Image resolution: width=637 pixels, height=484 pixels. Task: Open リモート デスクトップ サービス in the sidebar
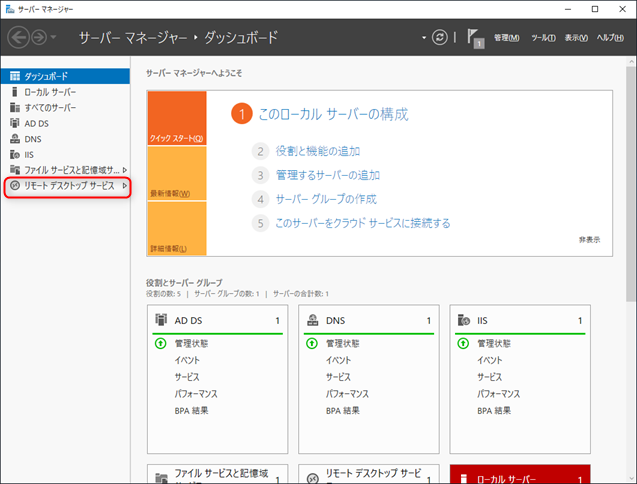coord(65,186)
